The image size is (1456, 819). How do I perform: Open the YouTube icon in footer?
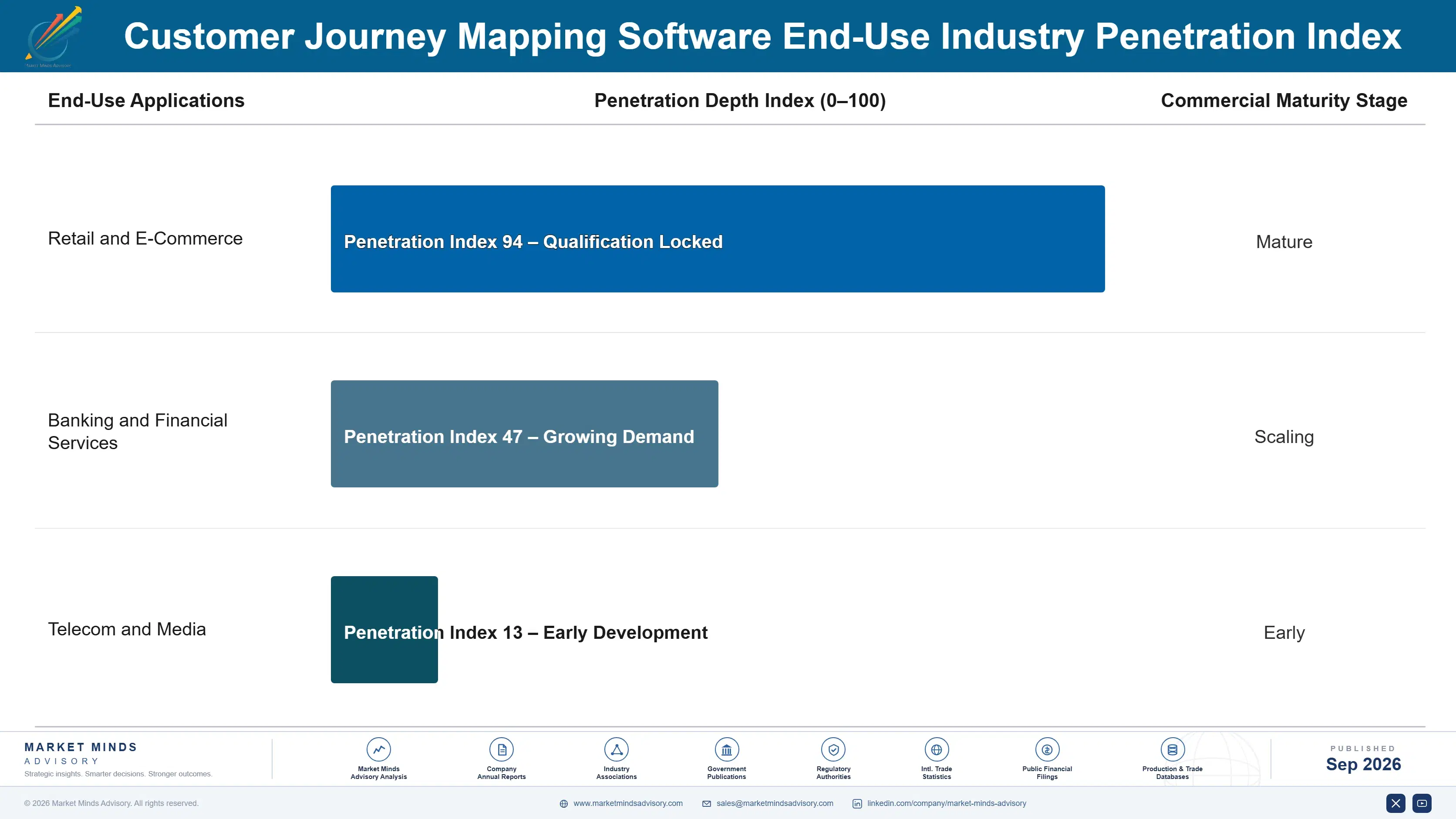tap(1422, 802)
